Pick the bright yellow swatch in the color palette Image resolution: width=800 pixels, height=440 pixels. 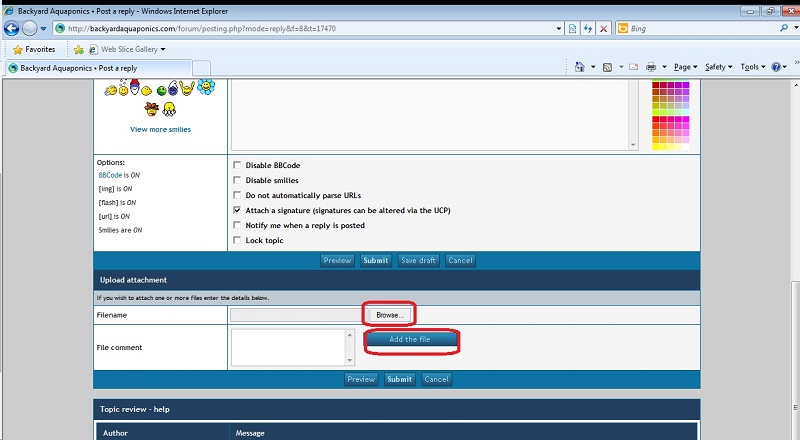tap(657, 146)
